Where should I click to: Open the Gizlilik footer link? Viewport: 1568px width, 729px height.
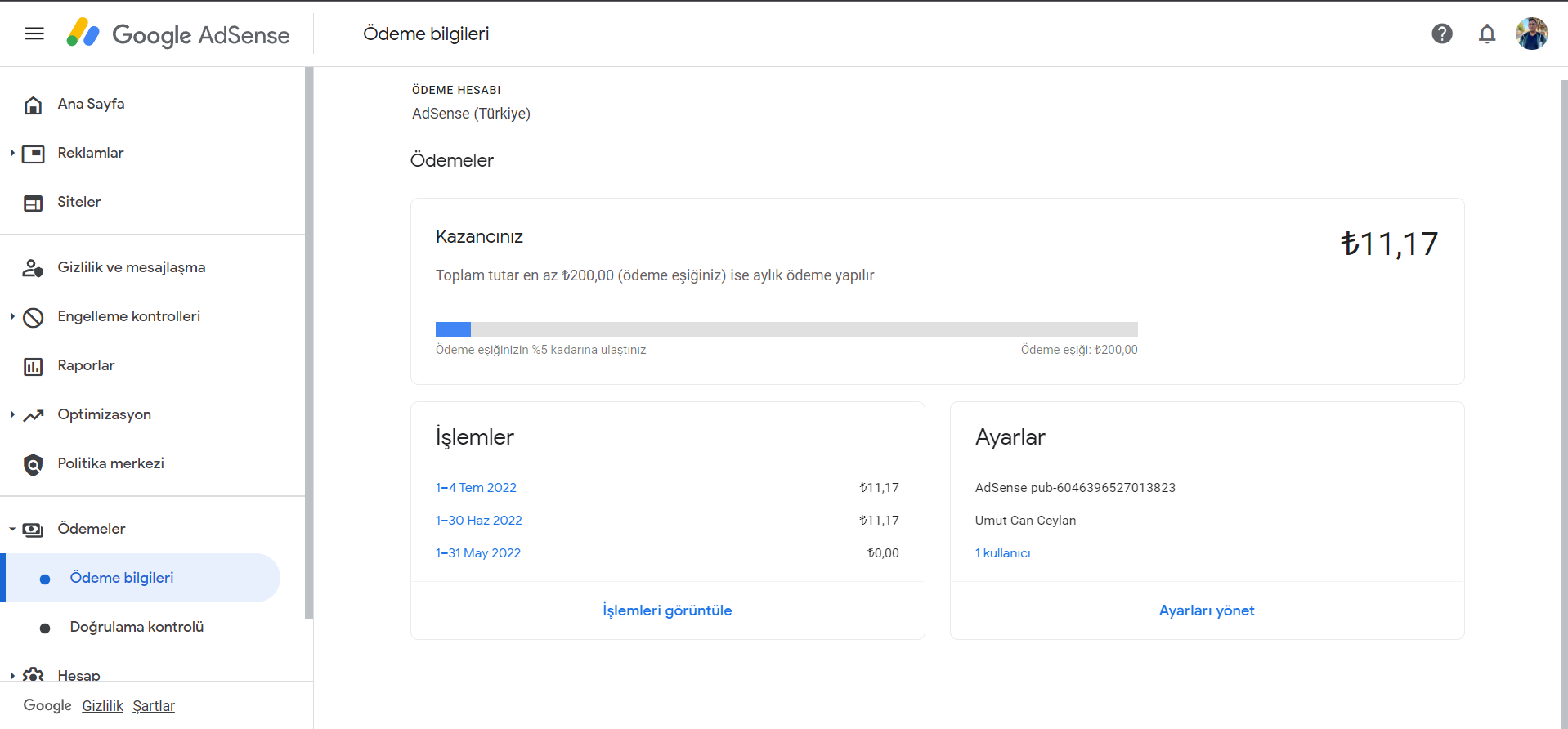(102, 705)
